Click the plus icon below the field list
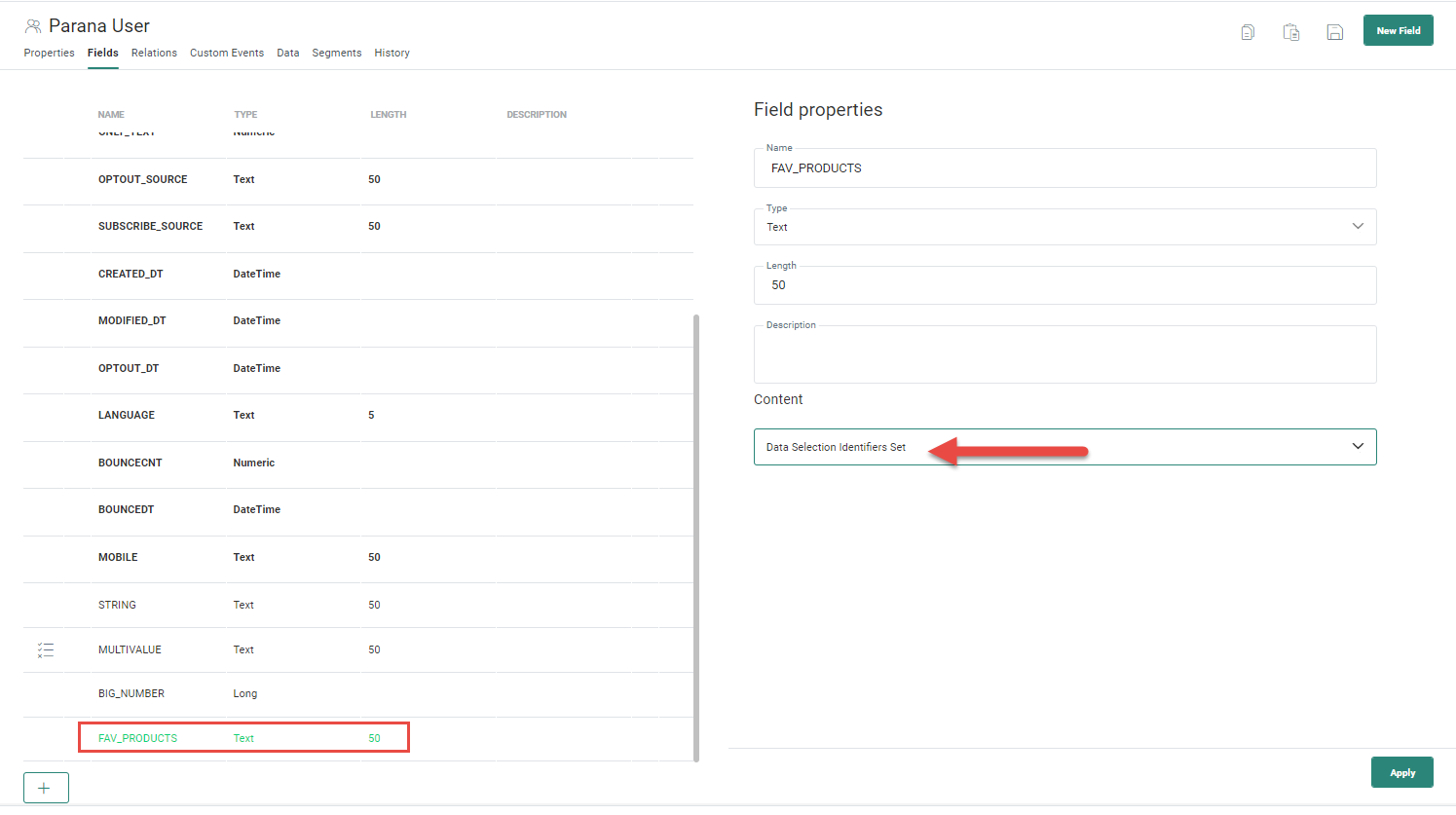Screen dimensions: 1456x815 (46, 788)
